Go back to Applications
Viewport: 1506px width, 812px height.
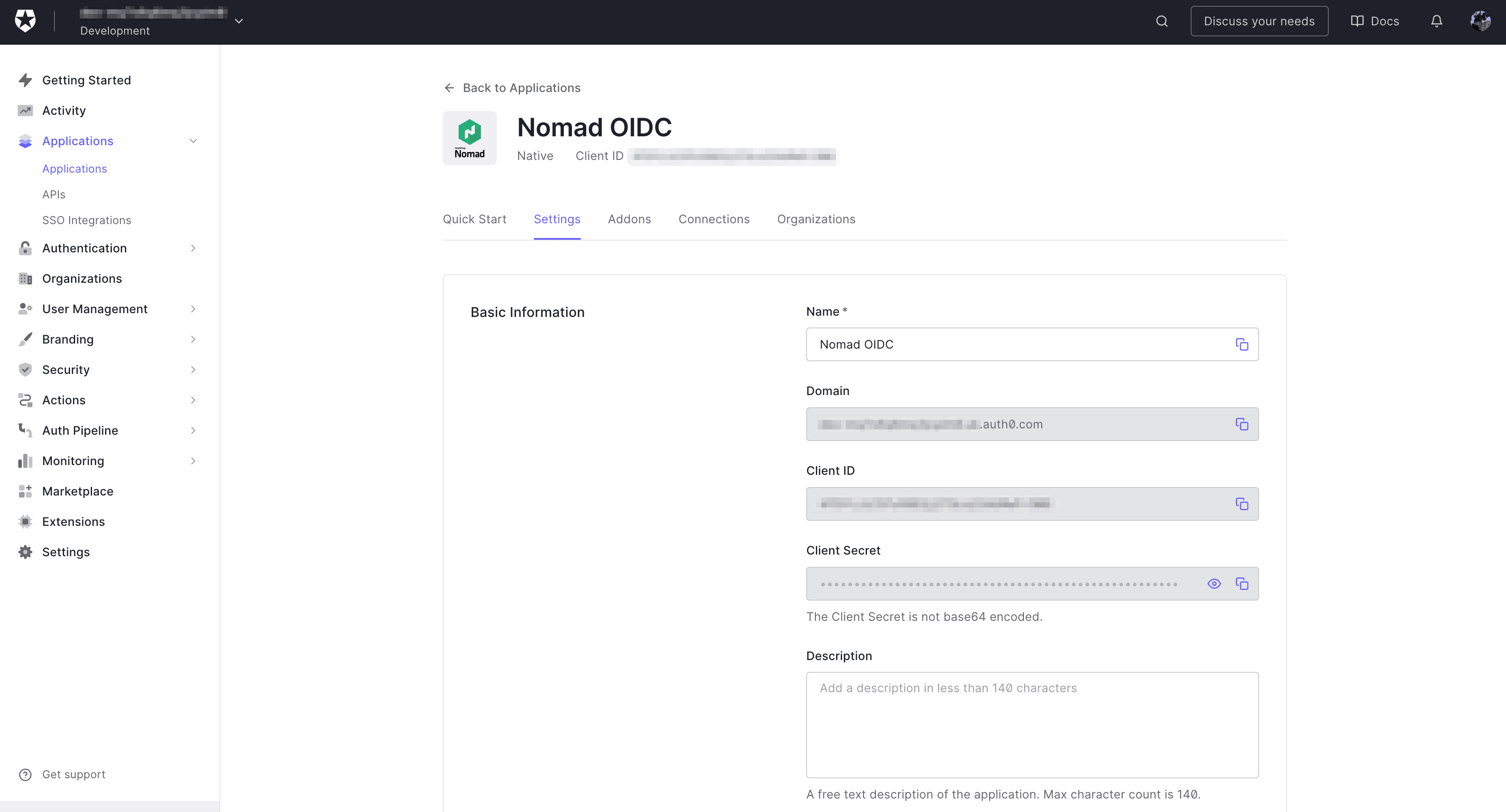512,88
